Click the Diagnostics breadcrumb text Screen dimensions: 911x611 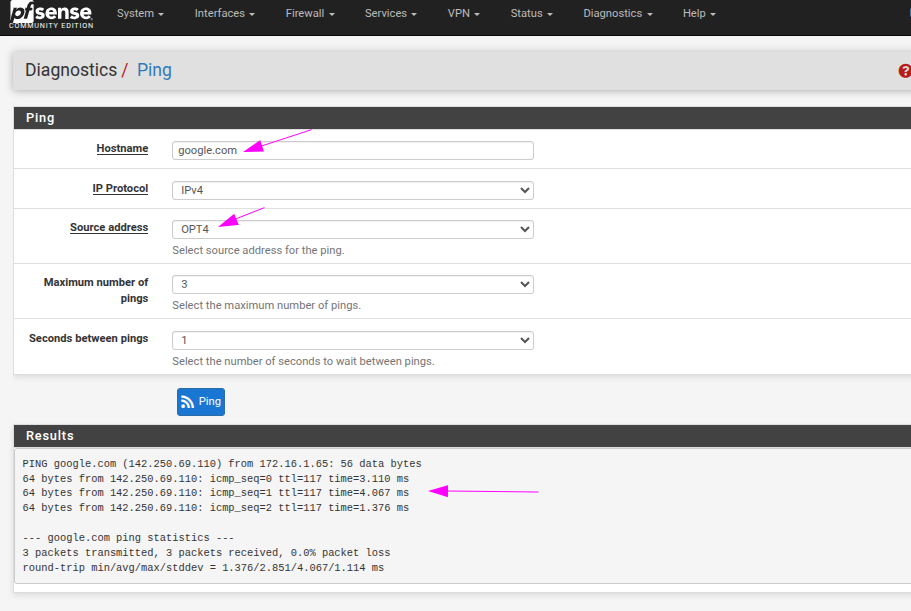point(71,70)
